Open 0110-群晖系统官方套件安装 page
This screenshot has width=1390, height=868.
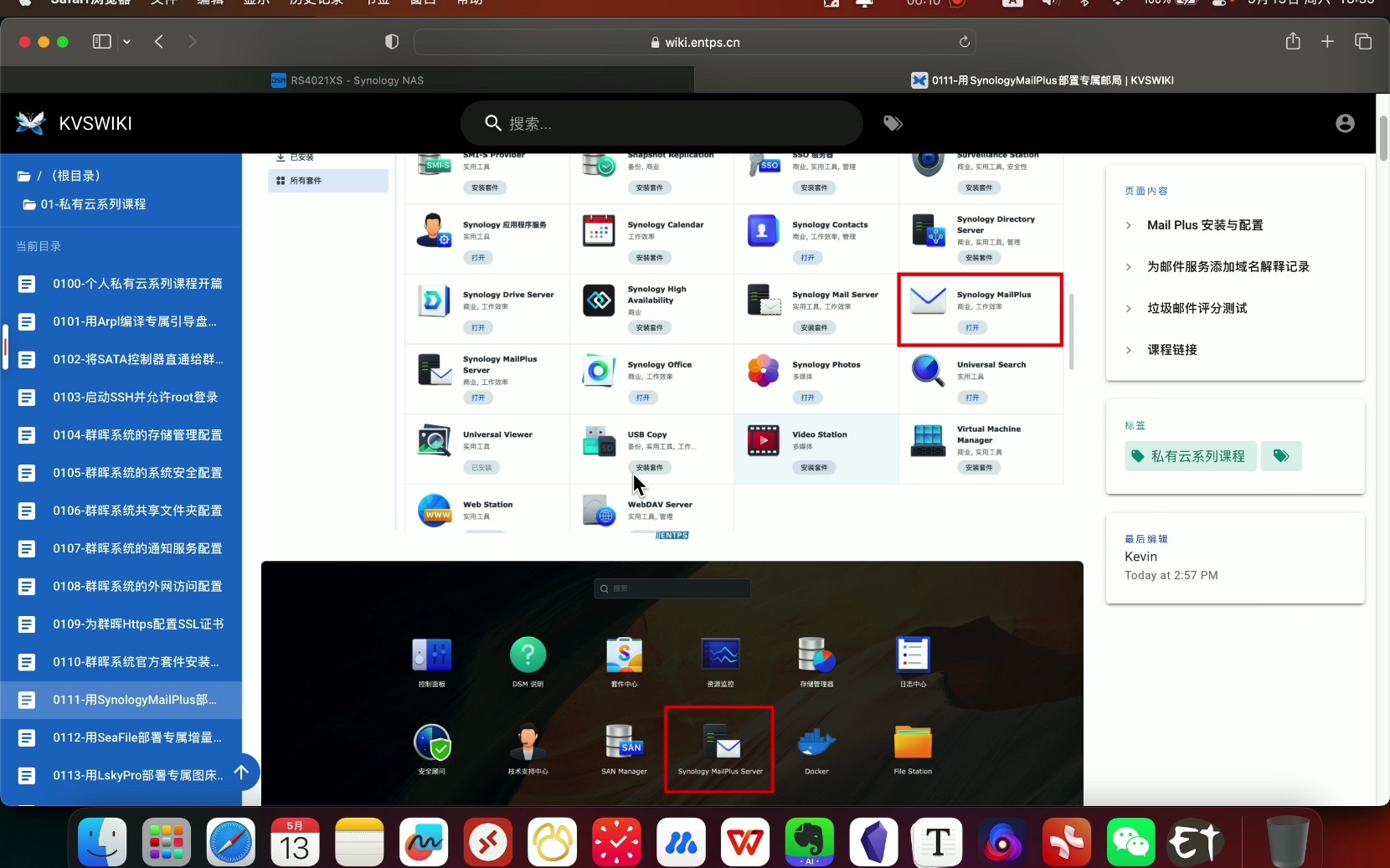(121, 662)
